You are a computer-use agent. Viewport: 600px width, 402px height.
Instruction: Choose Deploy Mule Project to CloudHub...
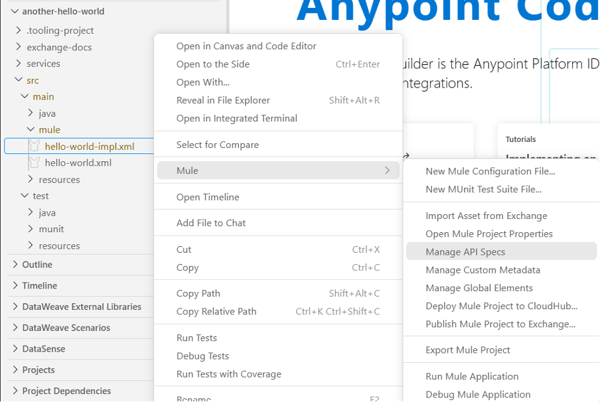click(501, 306)
